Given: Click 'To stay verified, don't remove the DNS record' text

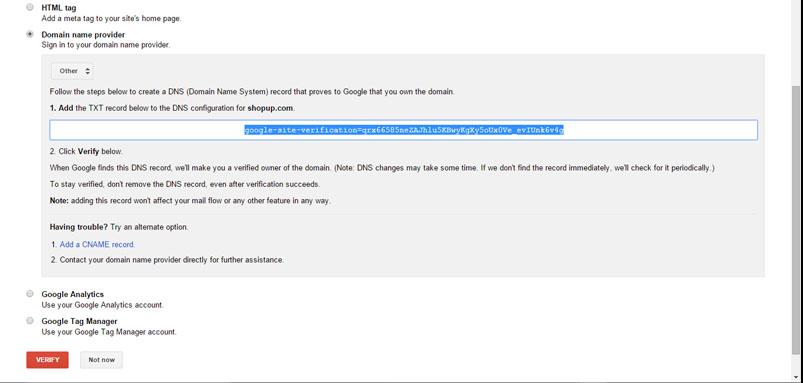Looking at the screenshot, I should click(x=185, y=184).
